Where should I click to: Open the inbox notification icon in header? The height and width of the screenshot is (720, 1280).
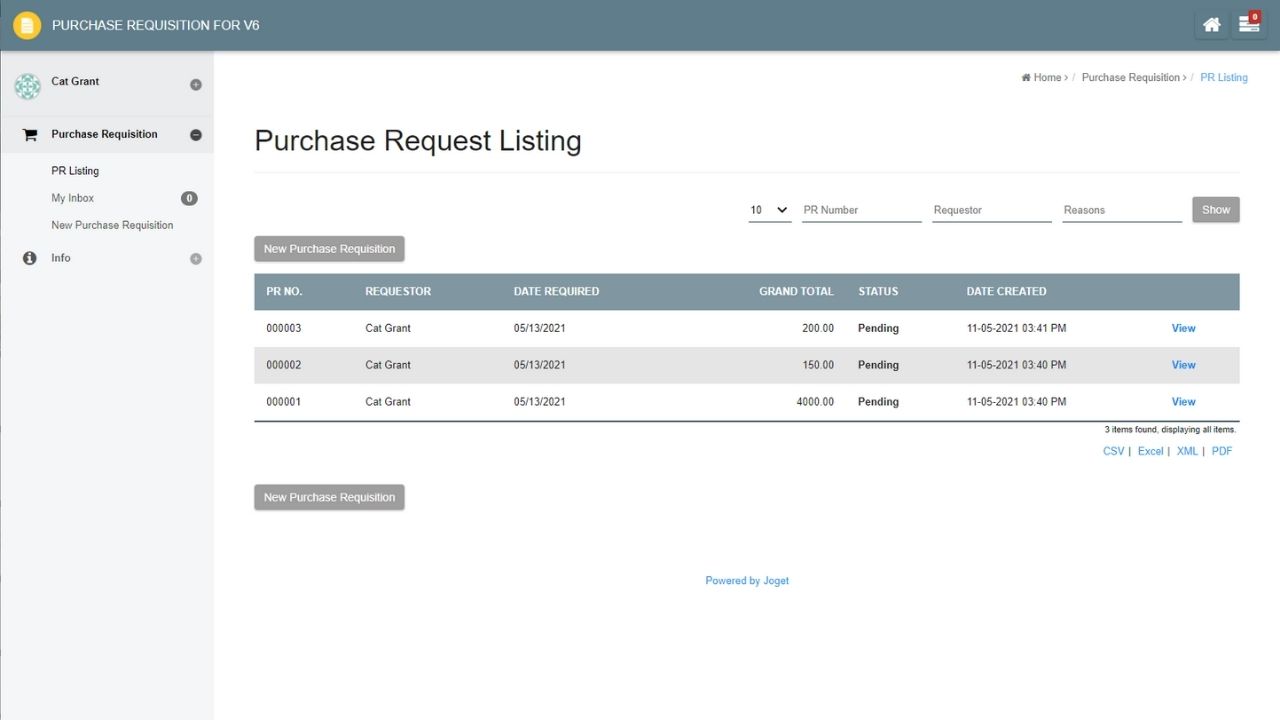click(1249, 25)
